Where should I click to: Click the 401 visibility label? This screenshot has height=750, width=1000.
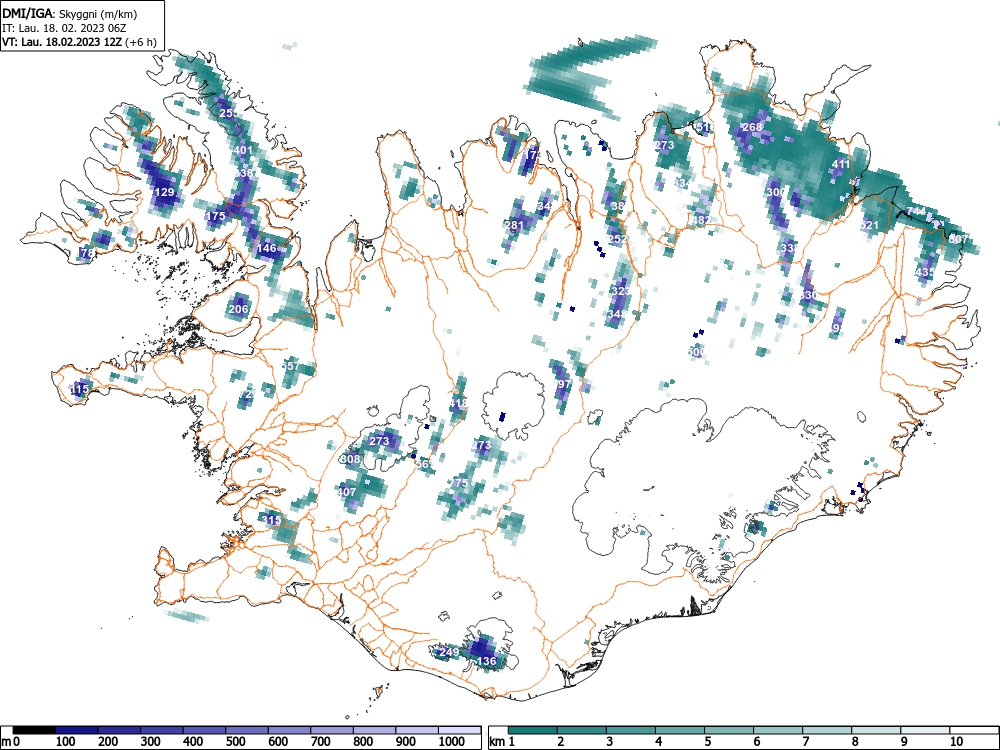244,151
